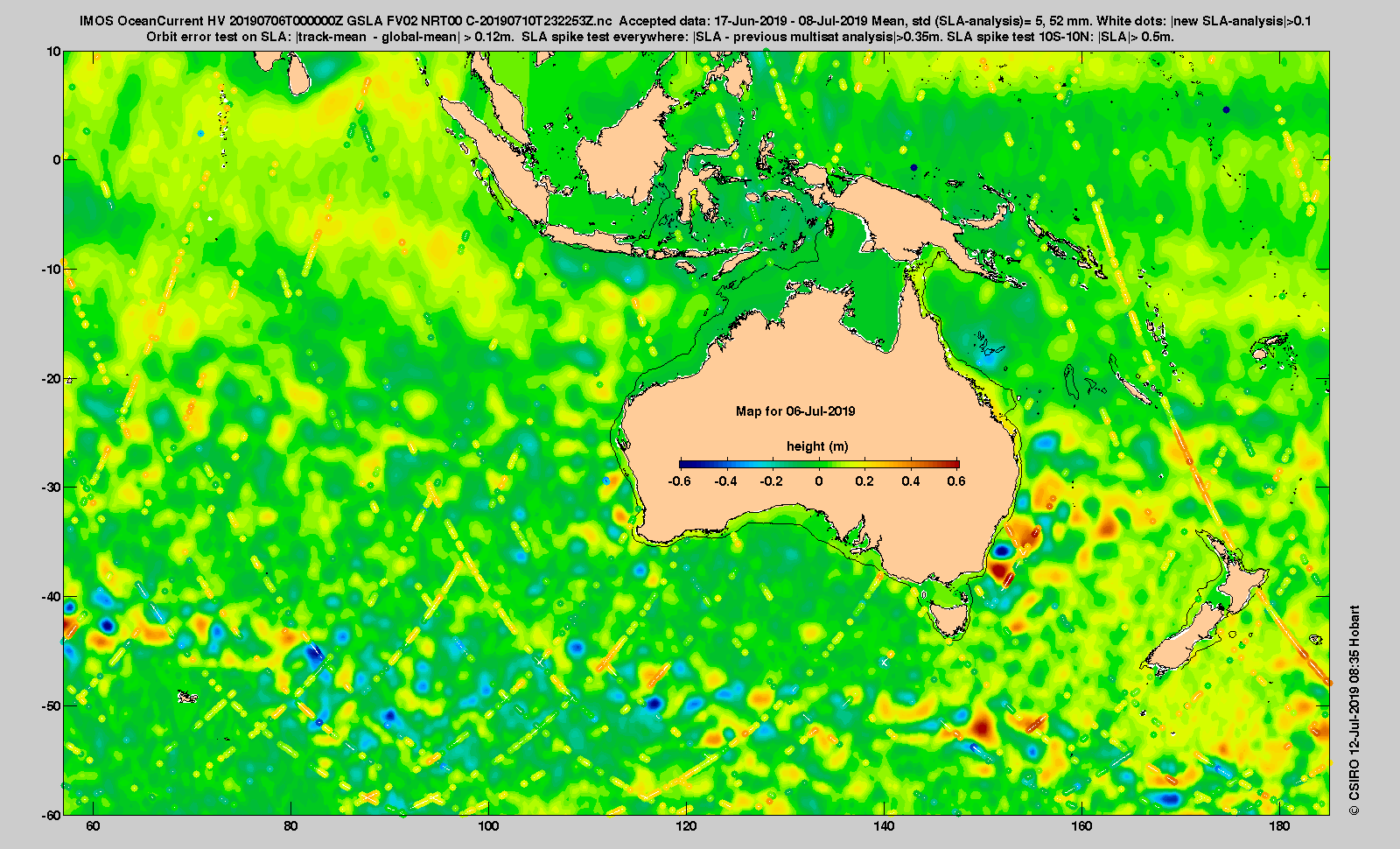This screenshot has height=849, width=1400.
Task: Click the 0.4 colorbar tick label
Action: 911,481
